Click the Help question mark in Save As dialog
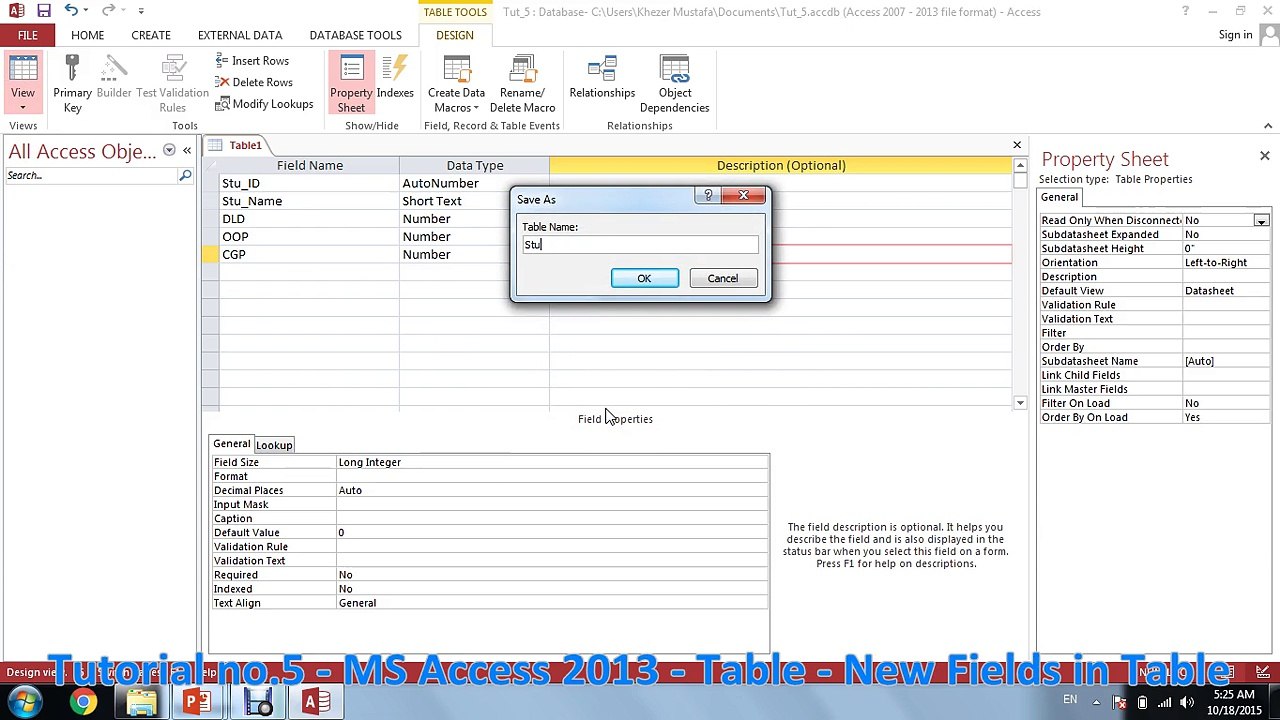The image size is (1280, 720). [708, 196]
